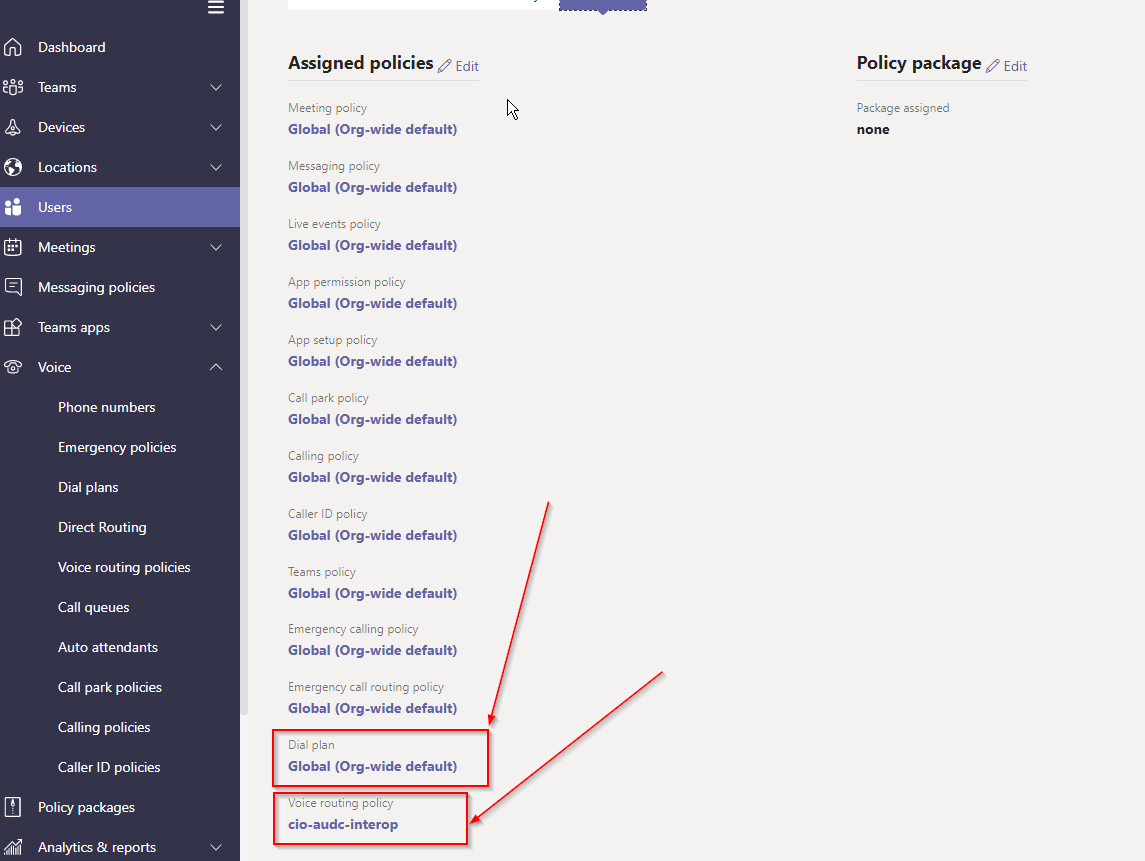Viewport: 1145px width, 861px height.
Task: Click Edit next to Assigned policies
Action: (467, 66)
